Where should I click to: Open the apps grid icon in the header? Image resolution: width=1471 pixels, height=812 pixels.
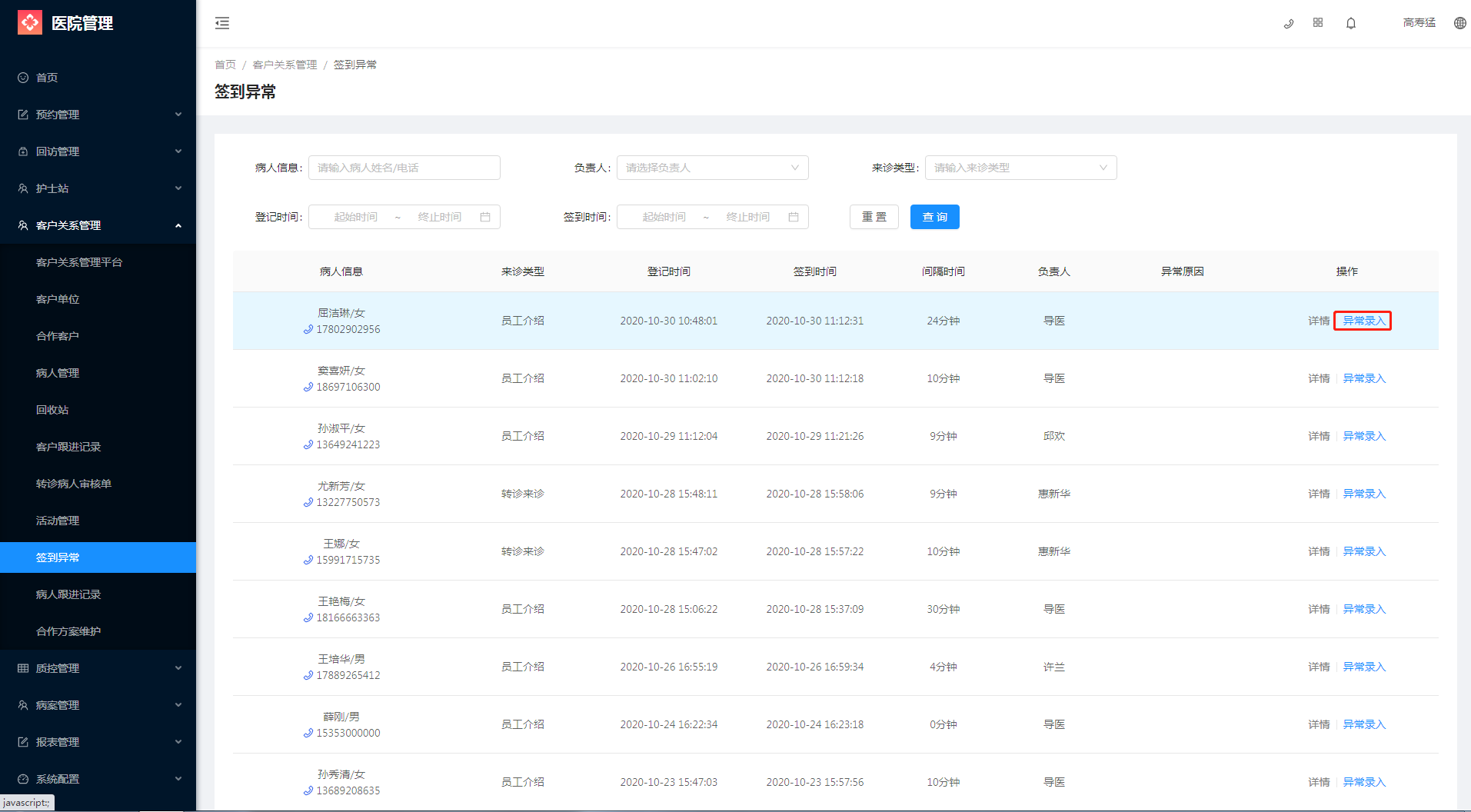(1318, 23)
